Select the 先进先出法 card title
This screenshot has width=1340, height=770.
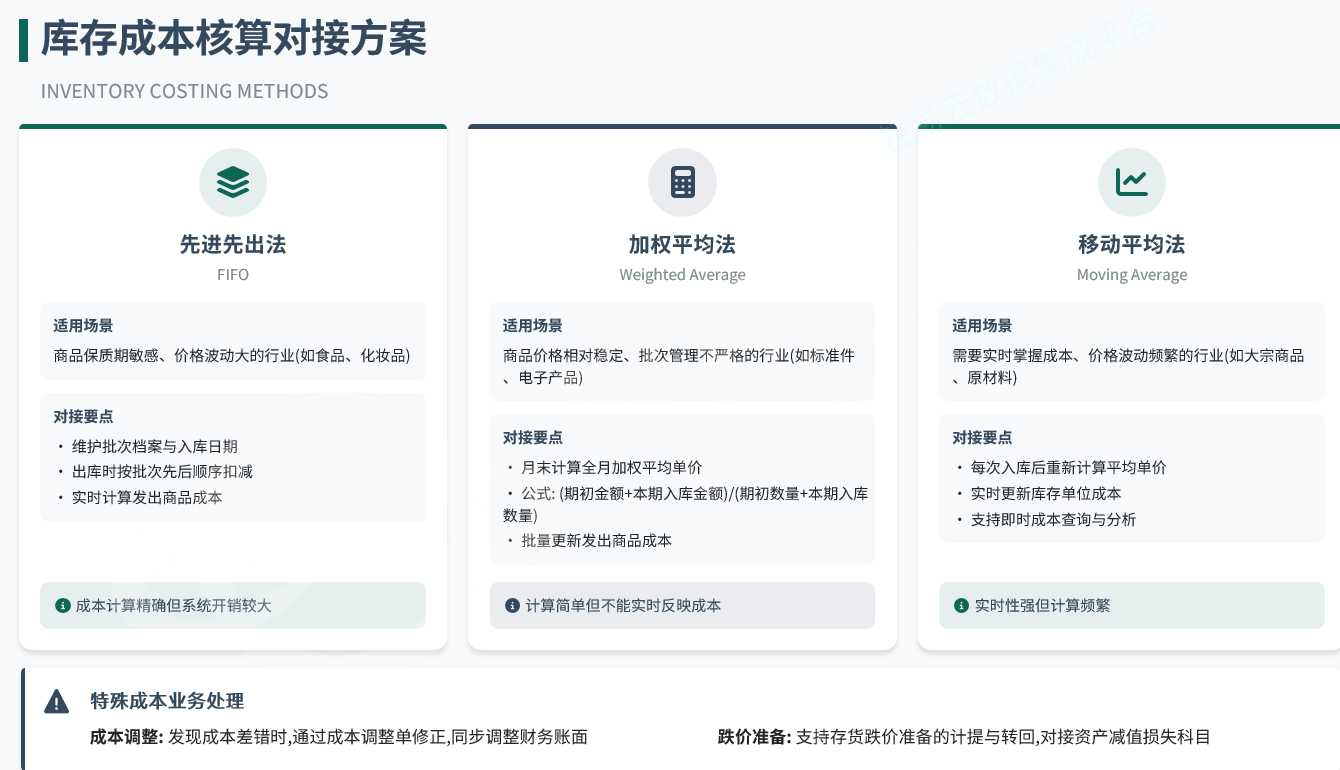click(233, 244)
